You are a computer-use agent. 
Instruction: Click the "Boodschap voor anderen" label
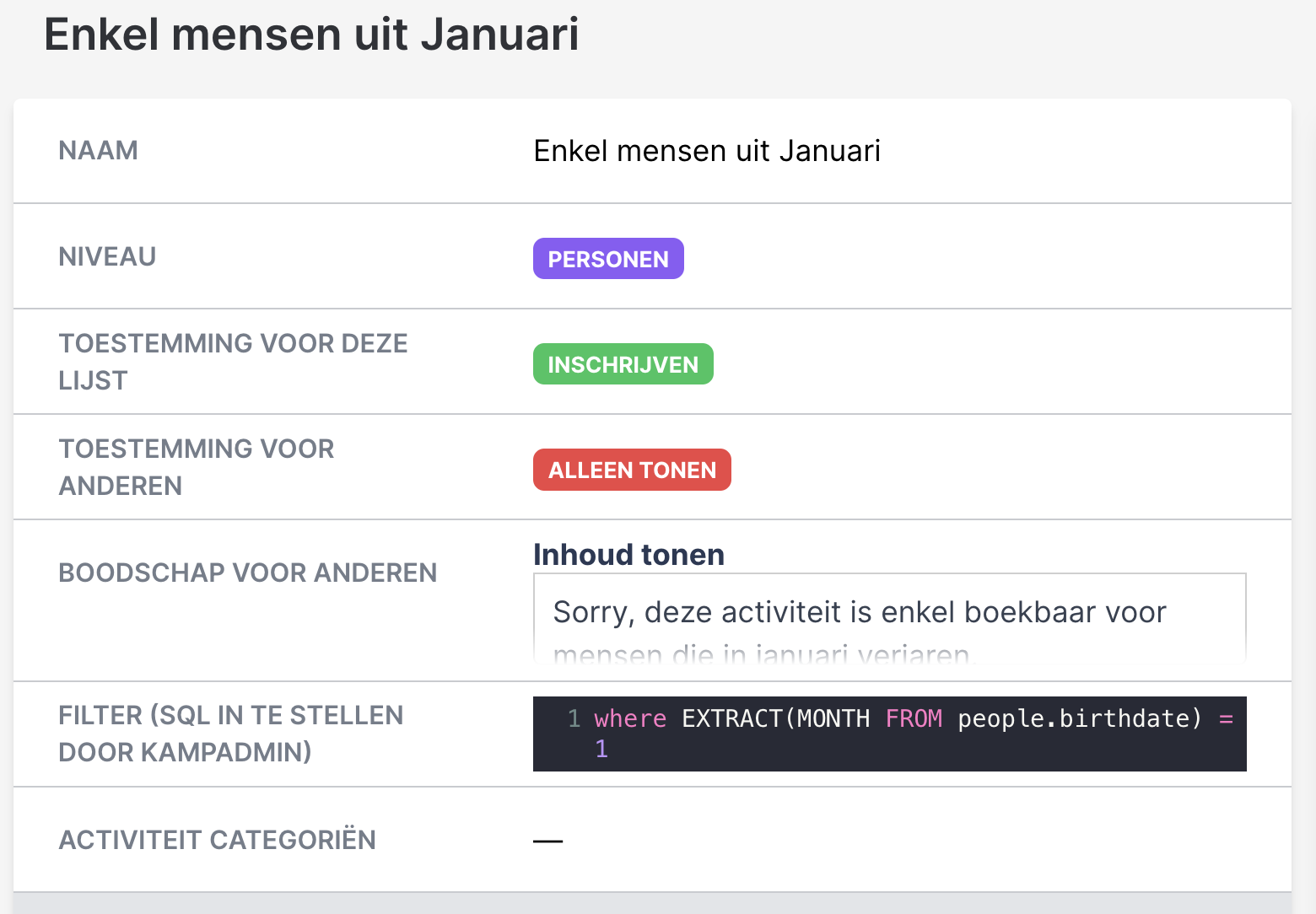point(247,573)
